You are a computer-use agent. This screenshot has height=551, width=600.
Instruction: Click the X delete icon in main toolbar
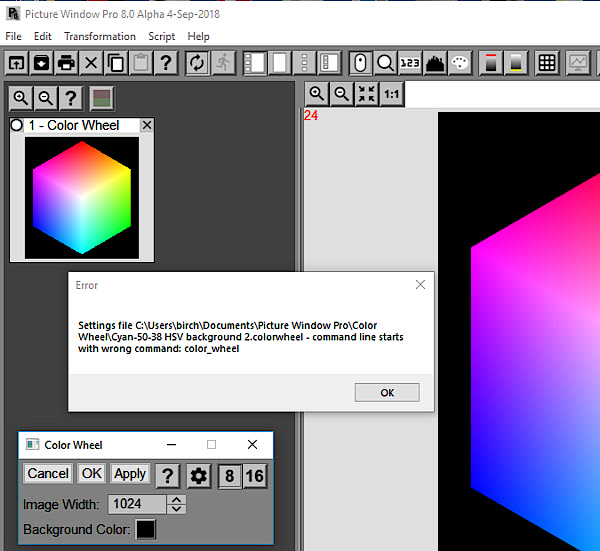91,63
